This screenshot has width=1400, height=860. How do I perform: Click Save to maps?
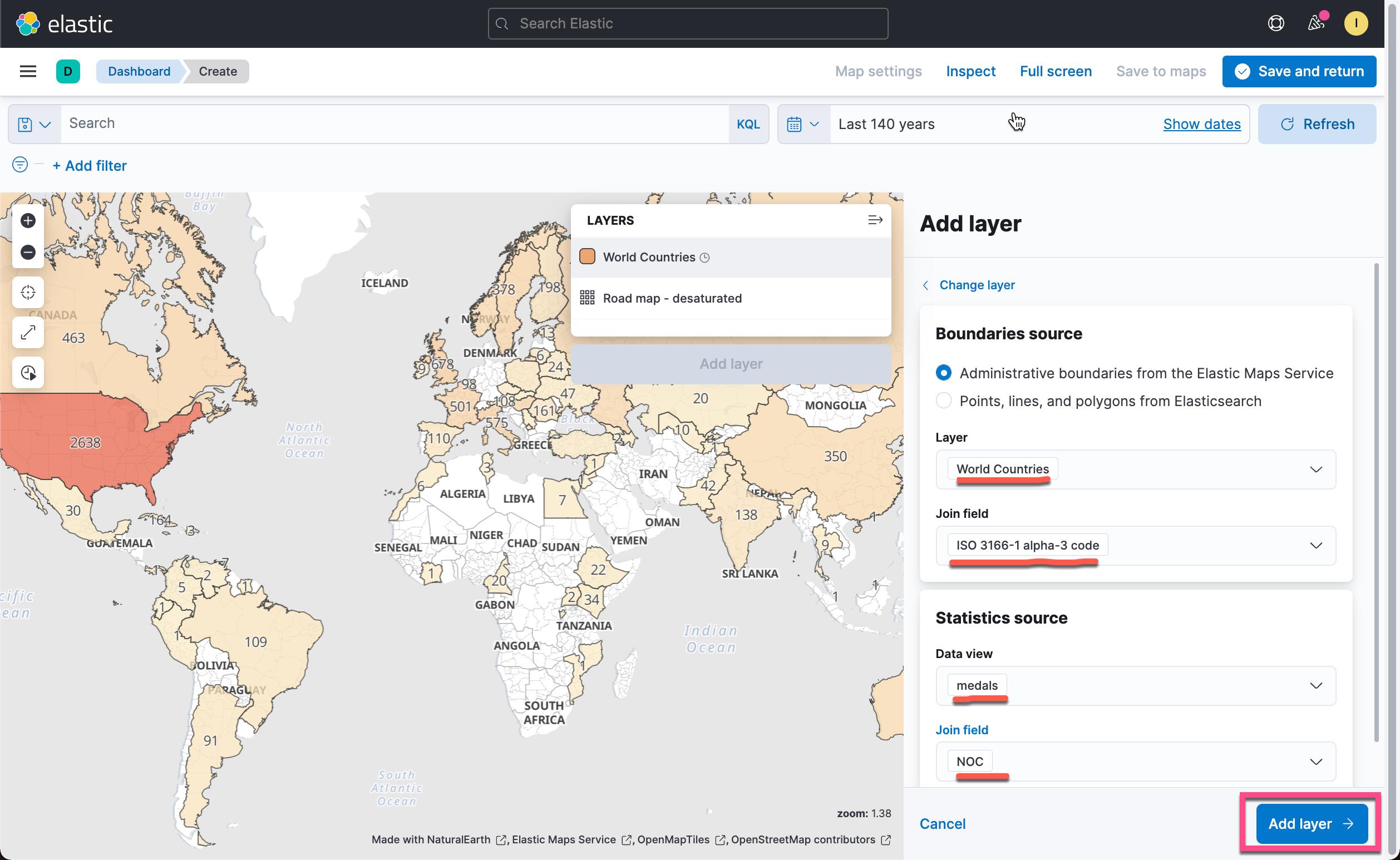1161,71
